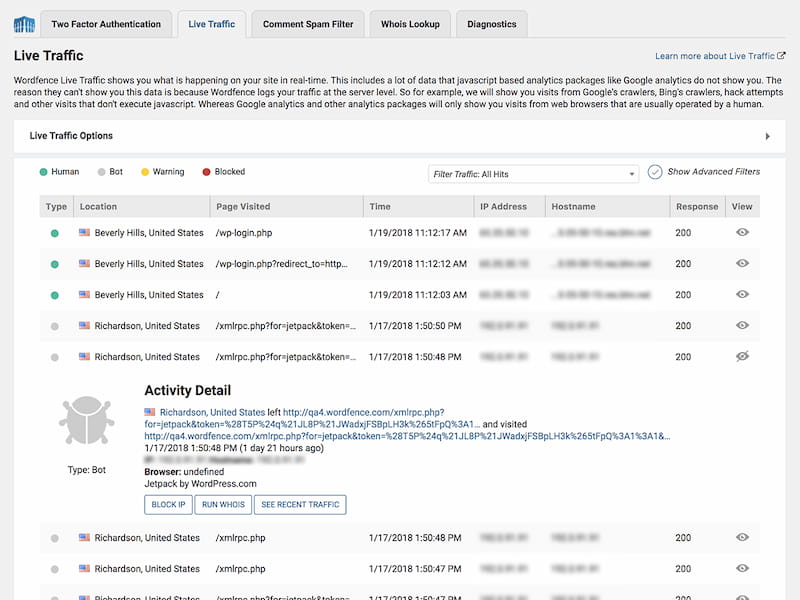Open the Whois Lookup tab
Image resolution: width=800 pixels, height=600 pixels.
click(410, 24)
